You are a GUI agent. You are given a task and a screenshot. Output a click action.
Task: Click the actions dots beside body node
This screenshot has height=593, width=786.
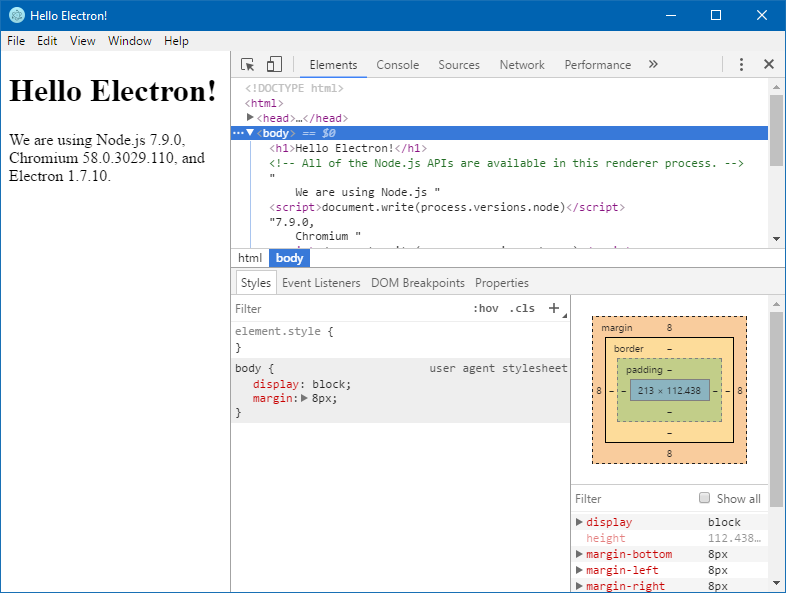click(238, 133)
